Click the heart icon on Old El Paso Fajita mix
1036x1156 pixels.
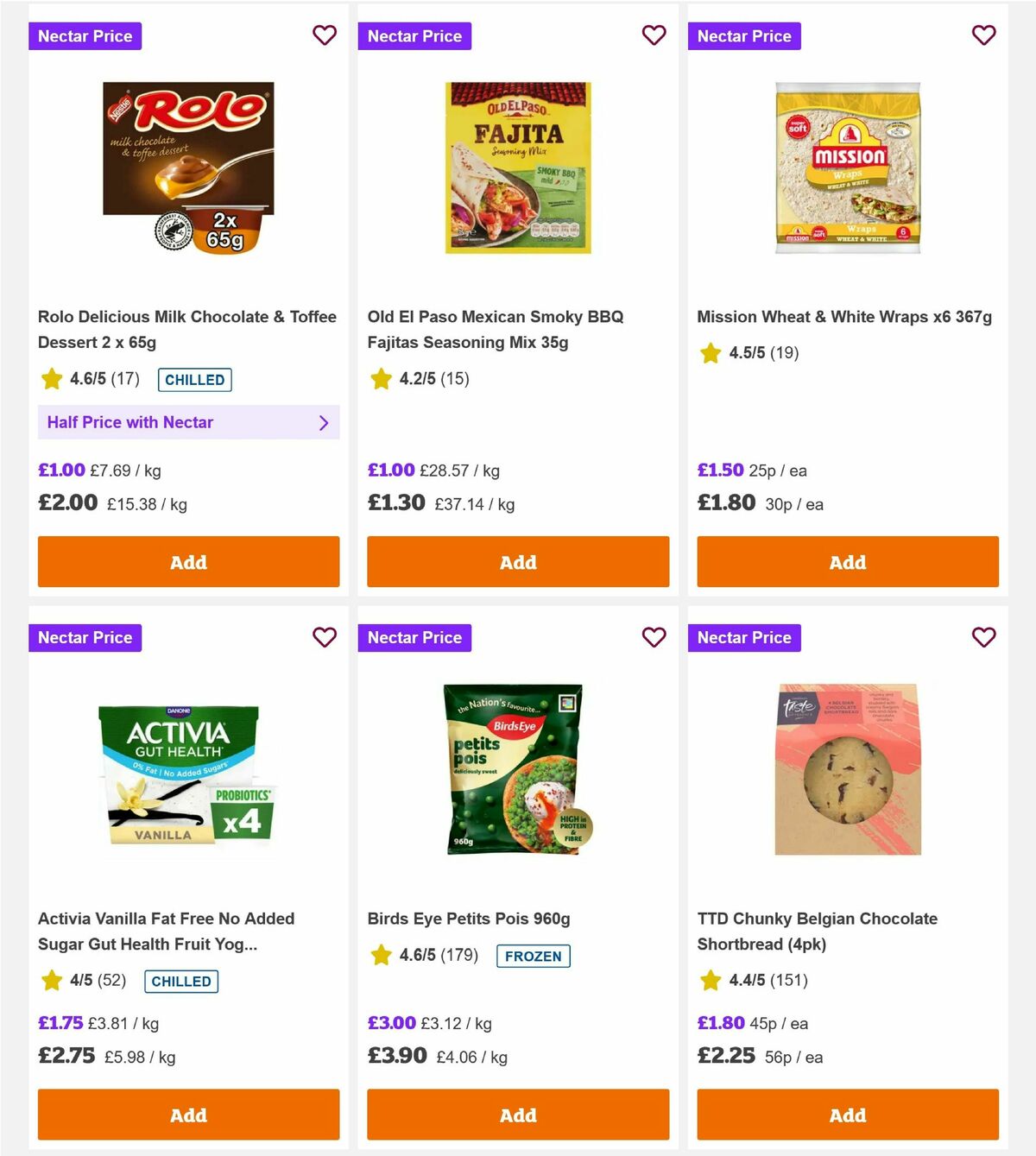coord(654,35)
